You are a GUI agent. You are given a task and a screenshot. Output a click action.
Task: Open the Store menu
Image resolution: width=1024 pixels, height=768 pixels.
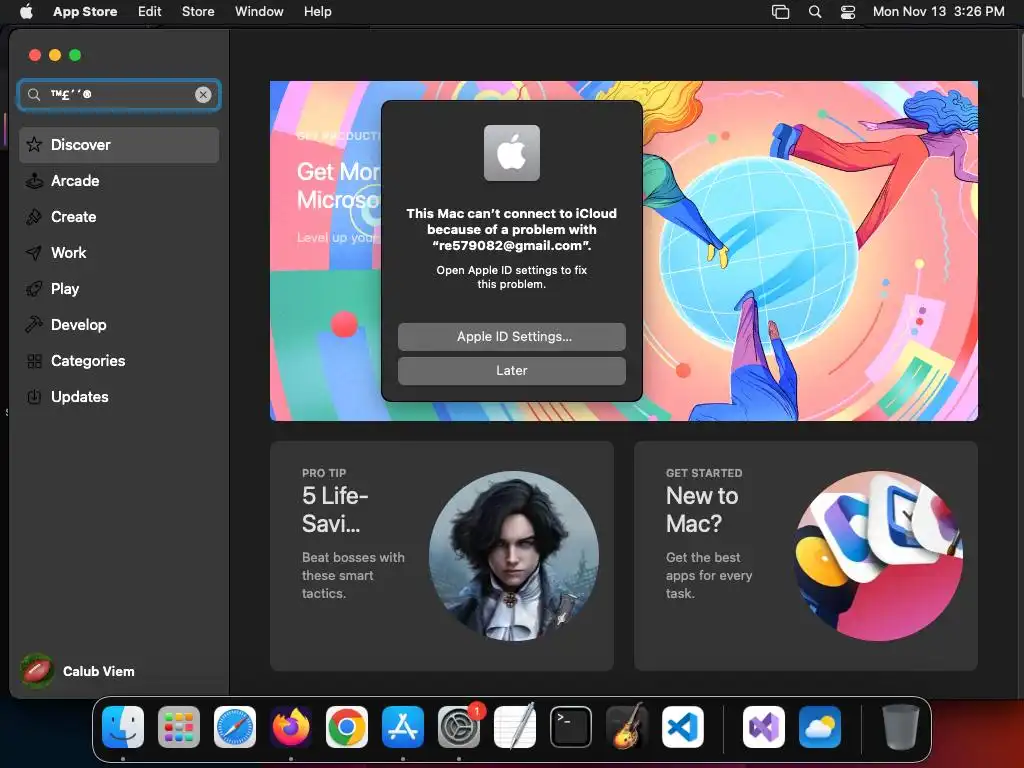coord(198,11)
